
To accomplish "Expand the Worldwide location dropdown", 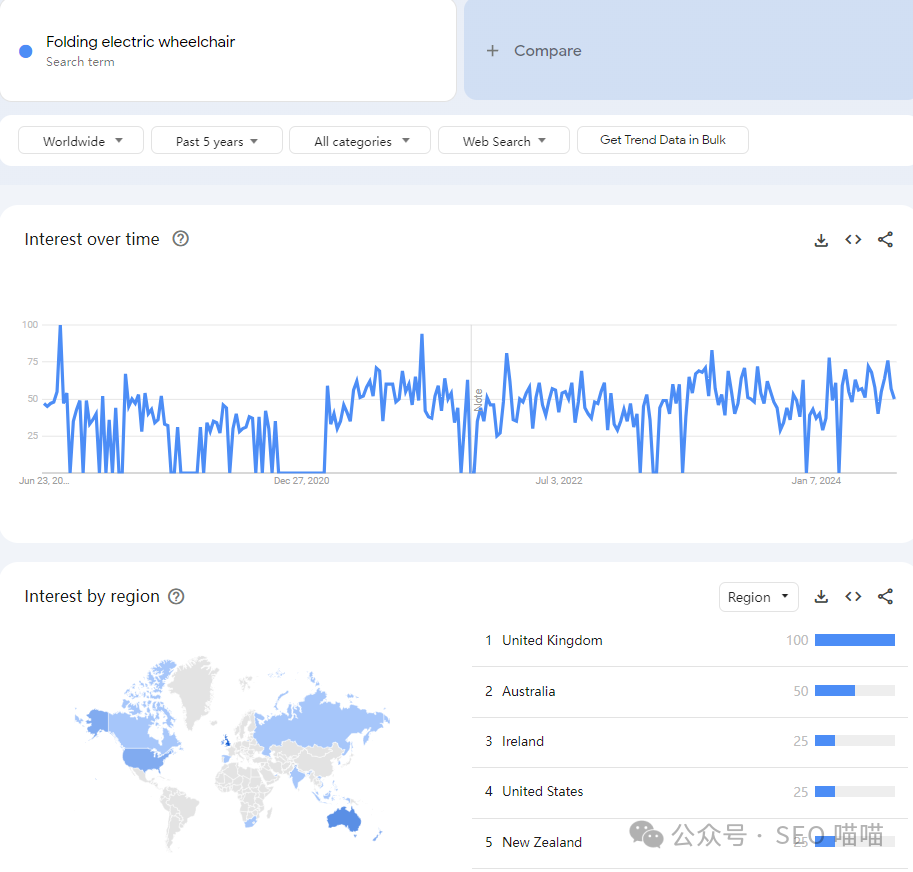I will point(81,141).
